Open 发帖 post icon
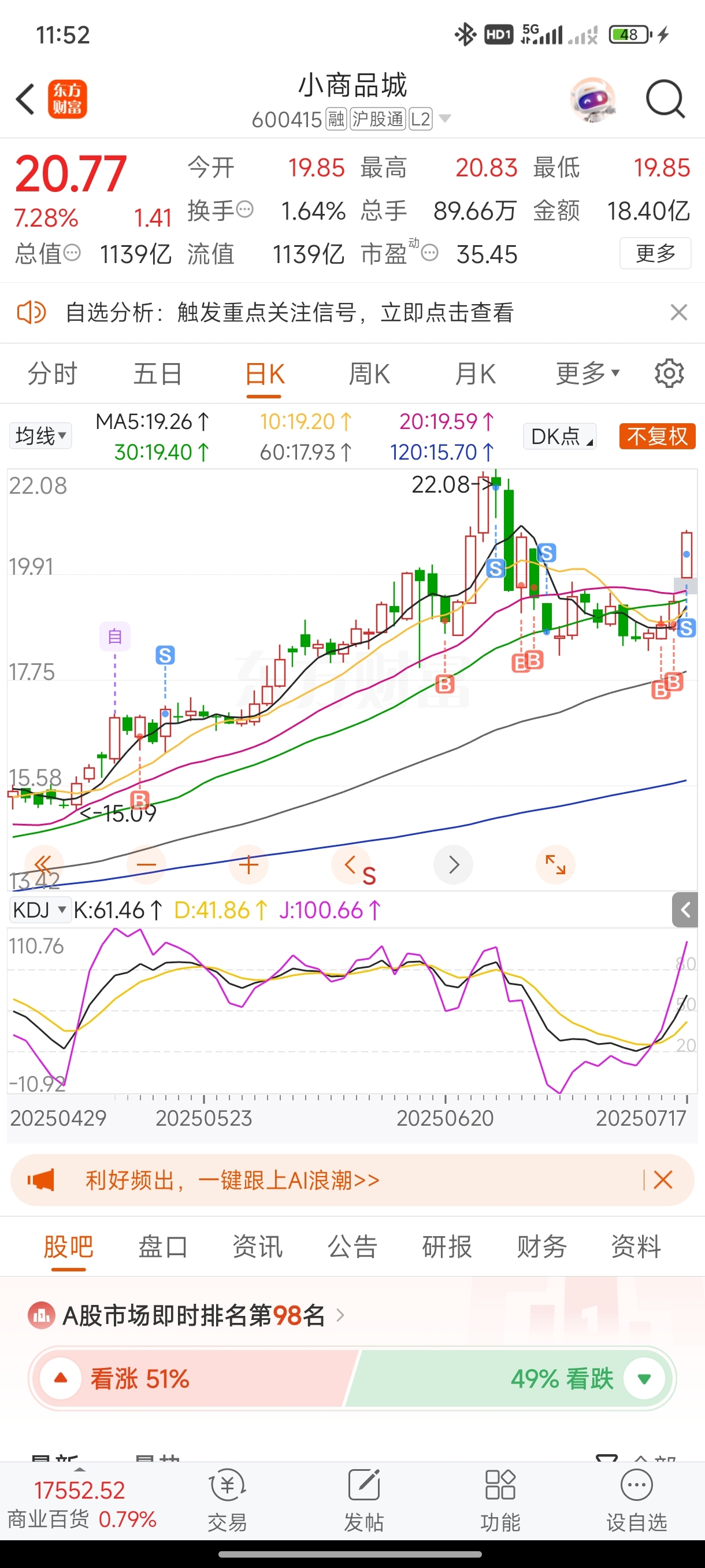 (363, 1500)
